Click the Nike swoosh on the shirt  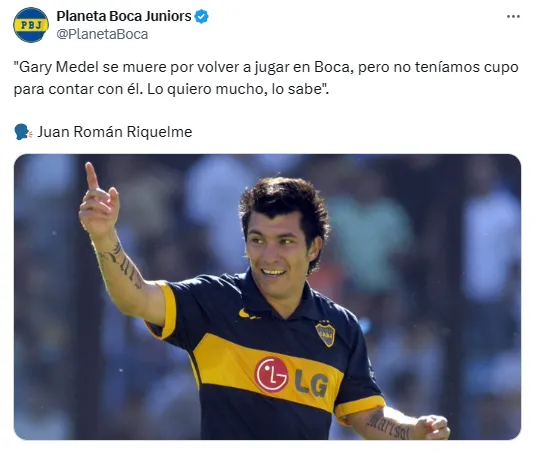click(249, 314)
